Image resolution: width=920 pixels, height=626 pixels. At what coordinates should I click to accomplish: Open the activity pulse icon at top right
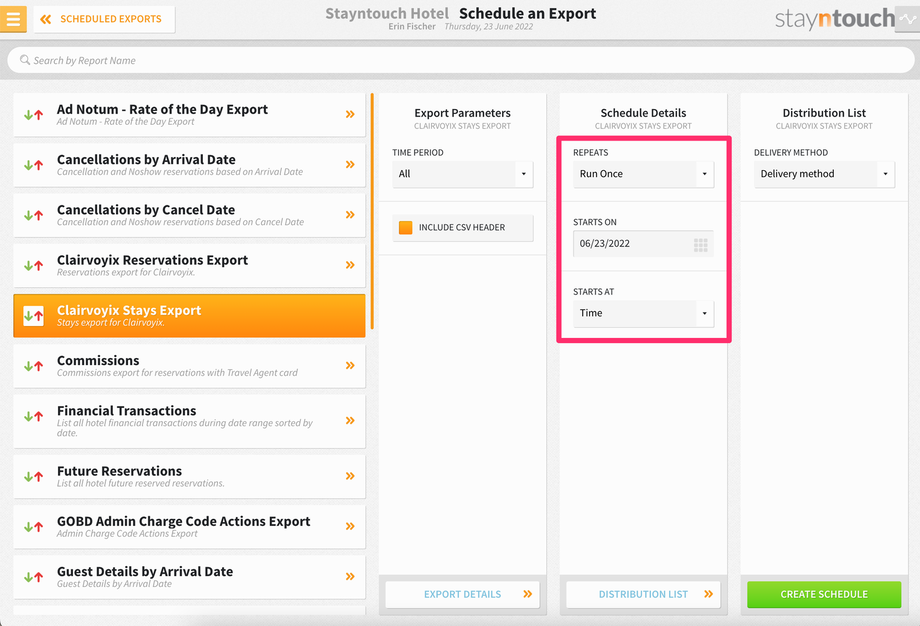tap(908, 19)
